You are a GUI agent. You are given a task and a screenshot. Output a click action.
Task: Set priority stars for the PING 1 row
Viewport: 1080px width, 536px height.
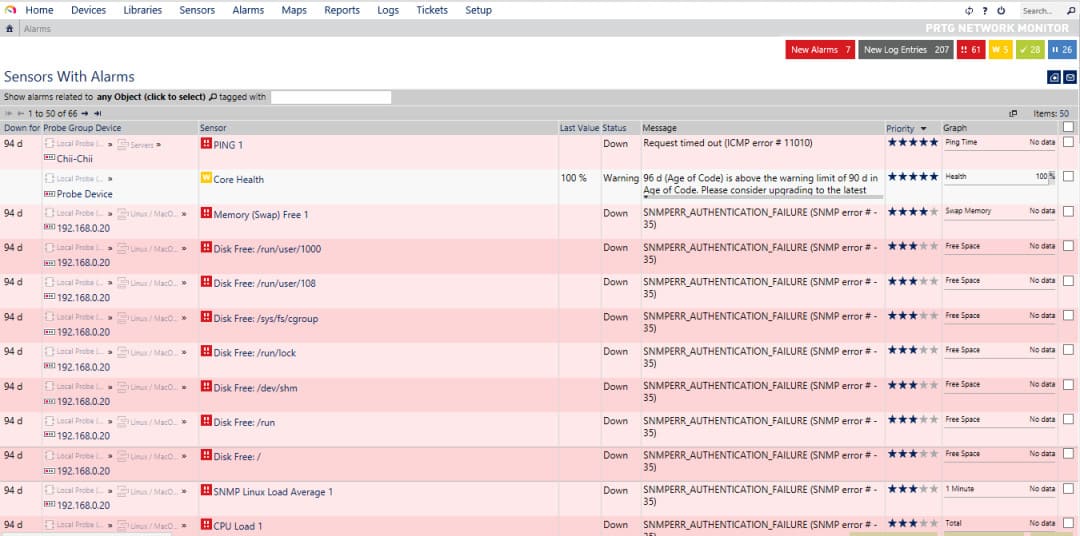pos(913,142)
